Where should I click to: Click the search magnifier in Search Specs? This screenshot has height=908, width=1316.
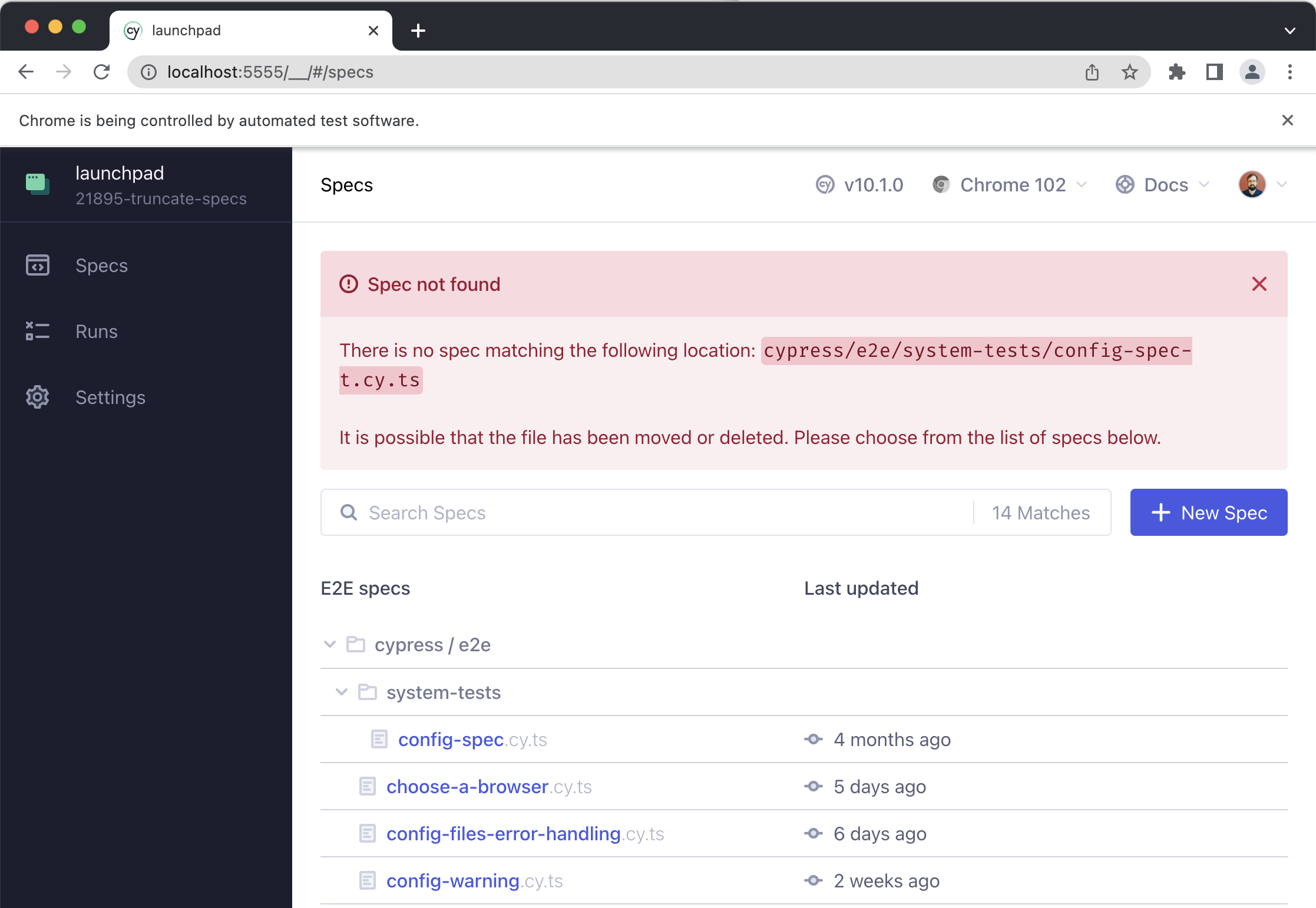(x=349, y=512)
